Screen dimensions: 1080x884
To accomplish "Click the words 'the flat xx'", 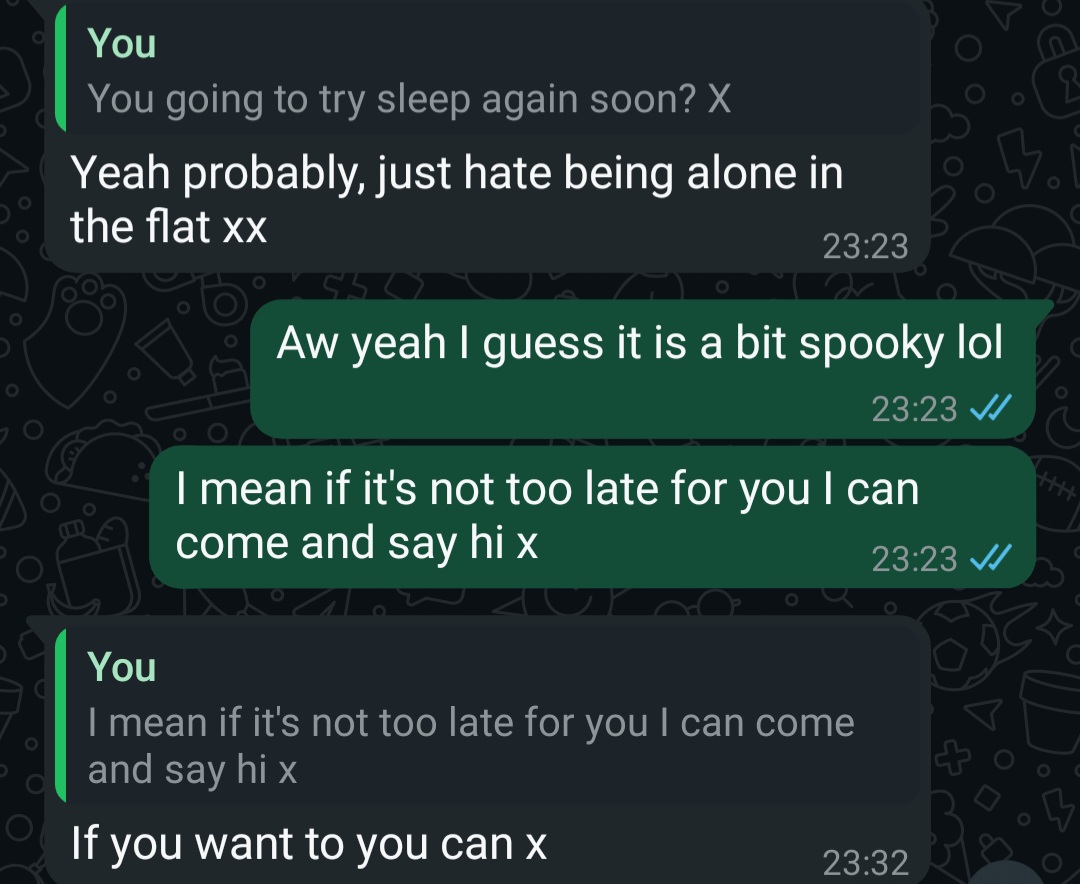I will click(x=168, y=227).
